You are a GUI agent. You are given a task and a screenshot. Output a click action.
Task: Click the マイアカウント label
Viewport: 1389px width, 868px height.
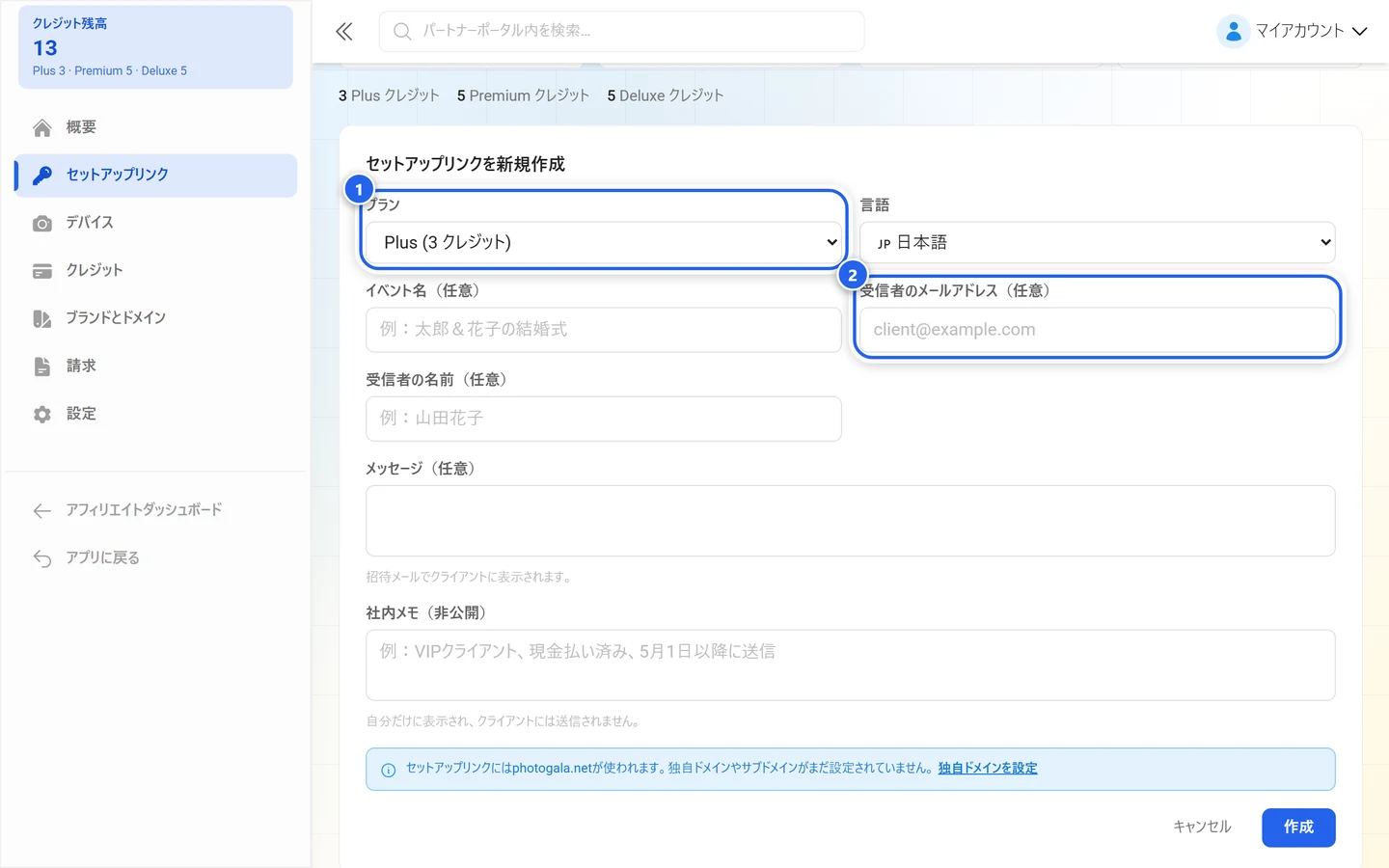click(1299, 31)
